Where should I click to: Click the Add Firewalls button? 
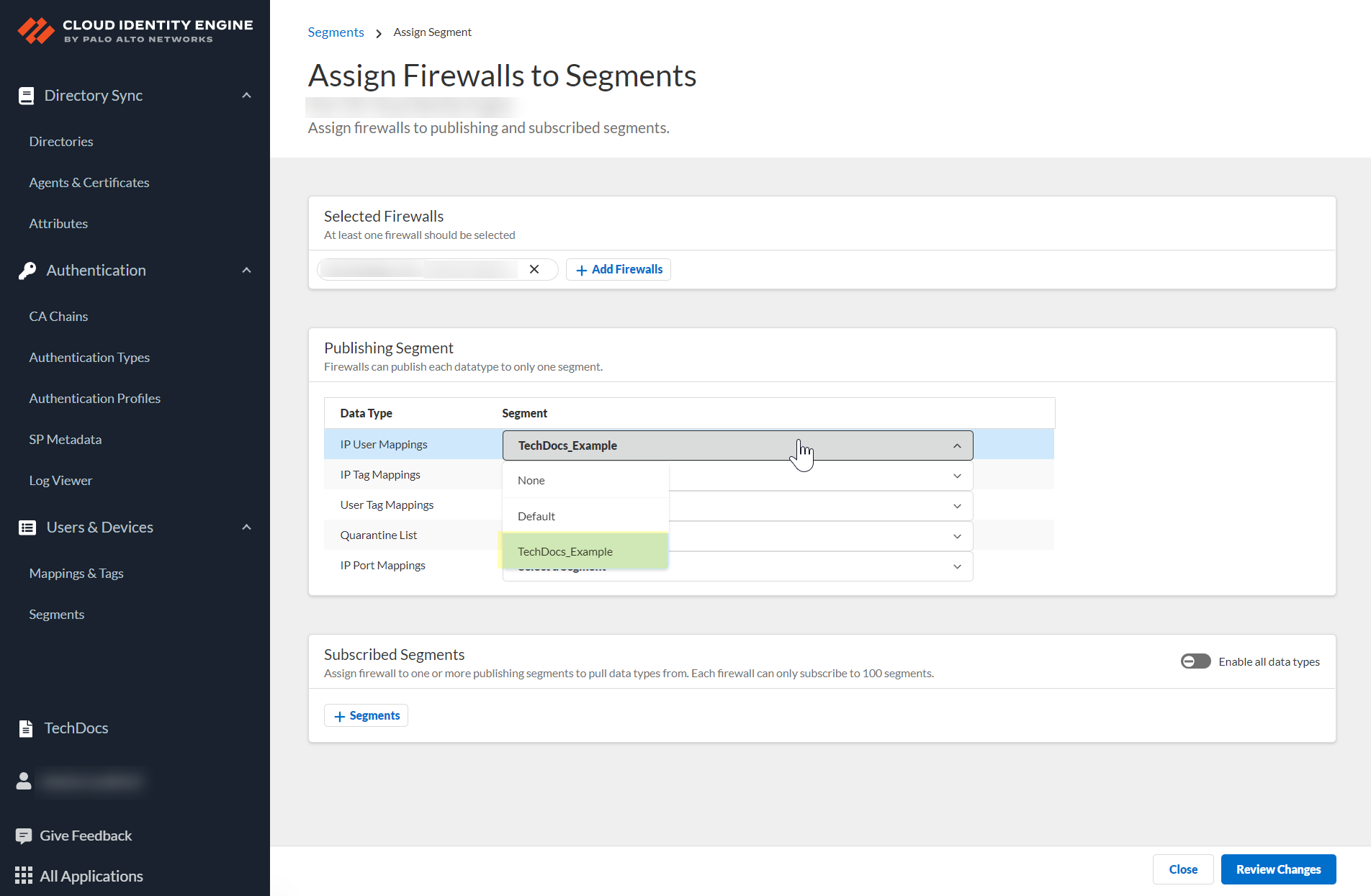619,269
